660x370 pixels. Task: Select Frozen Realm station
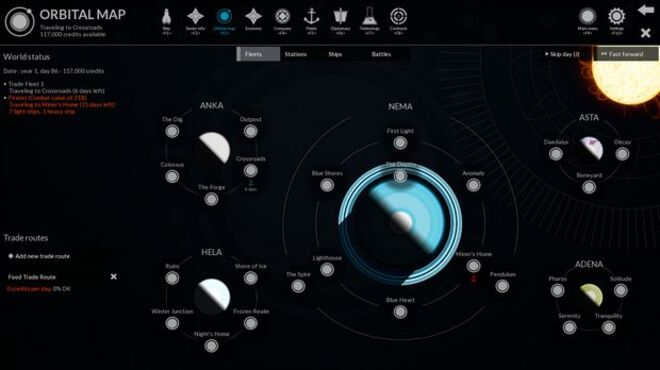point(250,323)
